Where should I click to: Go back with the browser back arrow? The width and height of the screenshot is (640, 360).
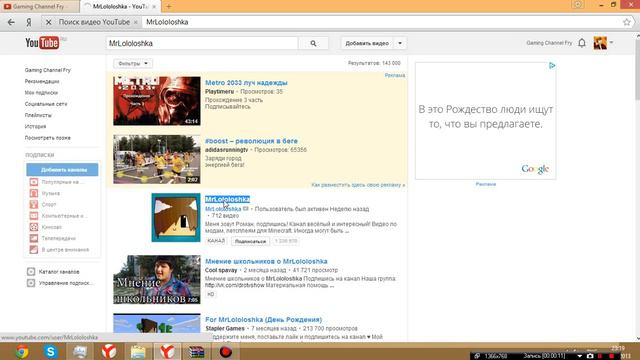tap(11, 22)
